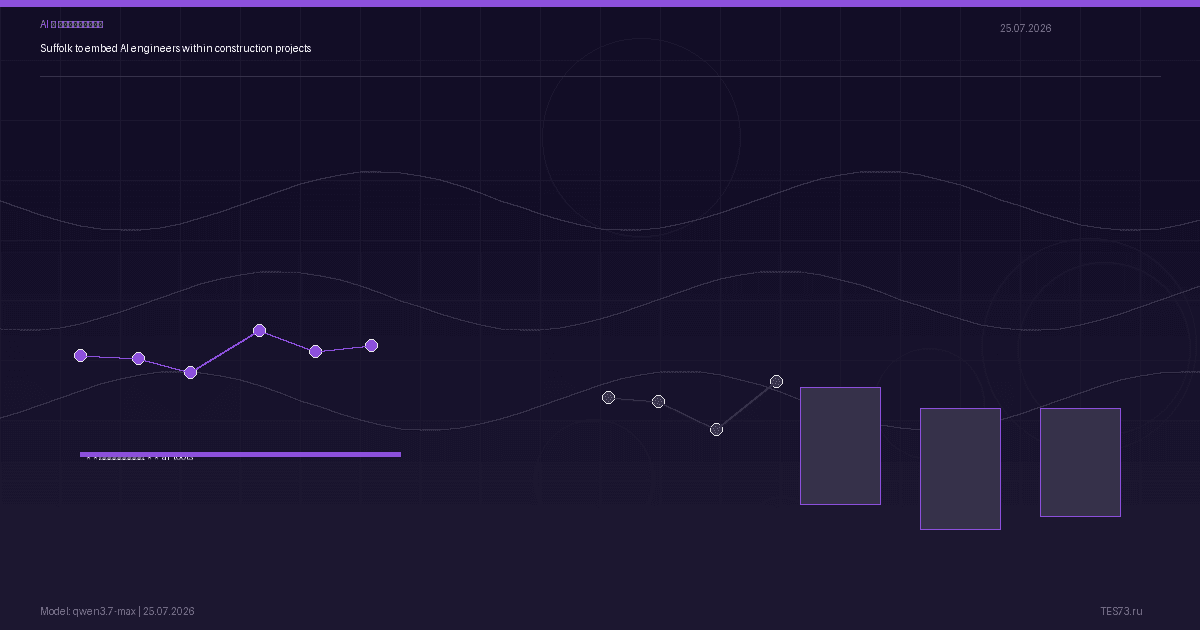
Task: Open the TES73.ru footer link
Action: 1121,611
